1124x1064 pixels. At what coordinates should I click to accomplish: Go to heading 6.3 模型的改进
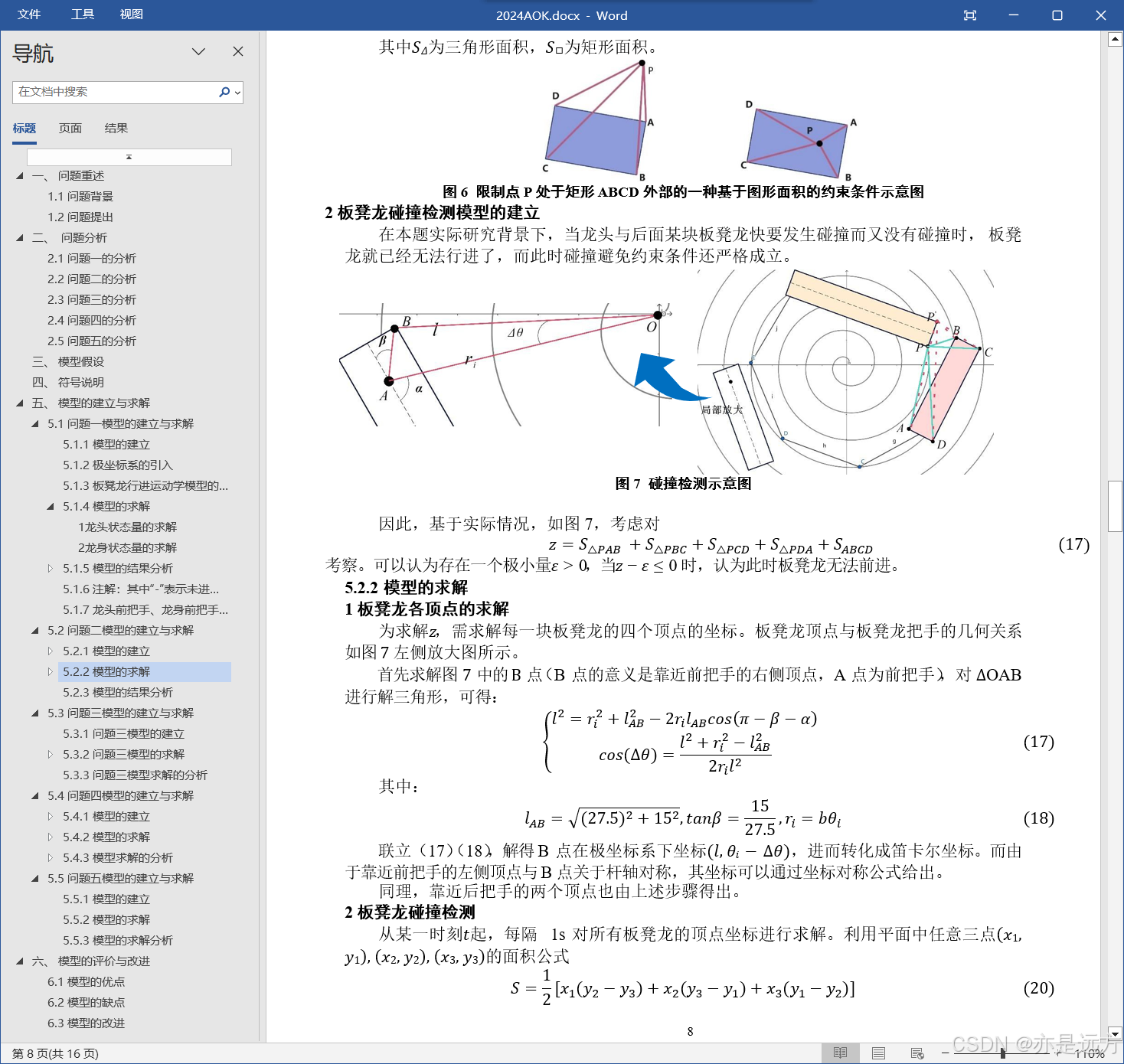86,1023
